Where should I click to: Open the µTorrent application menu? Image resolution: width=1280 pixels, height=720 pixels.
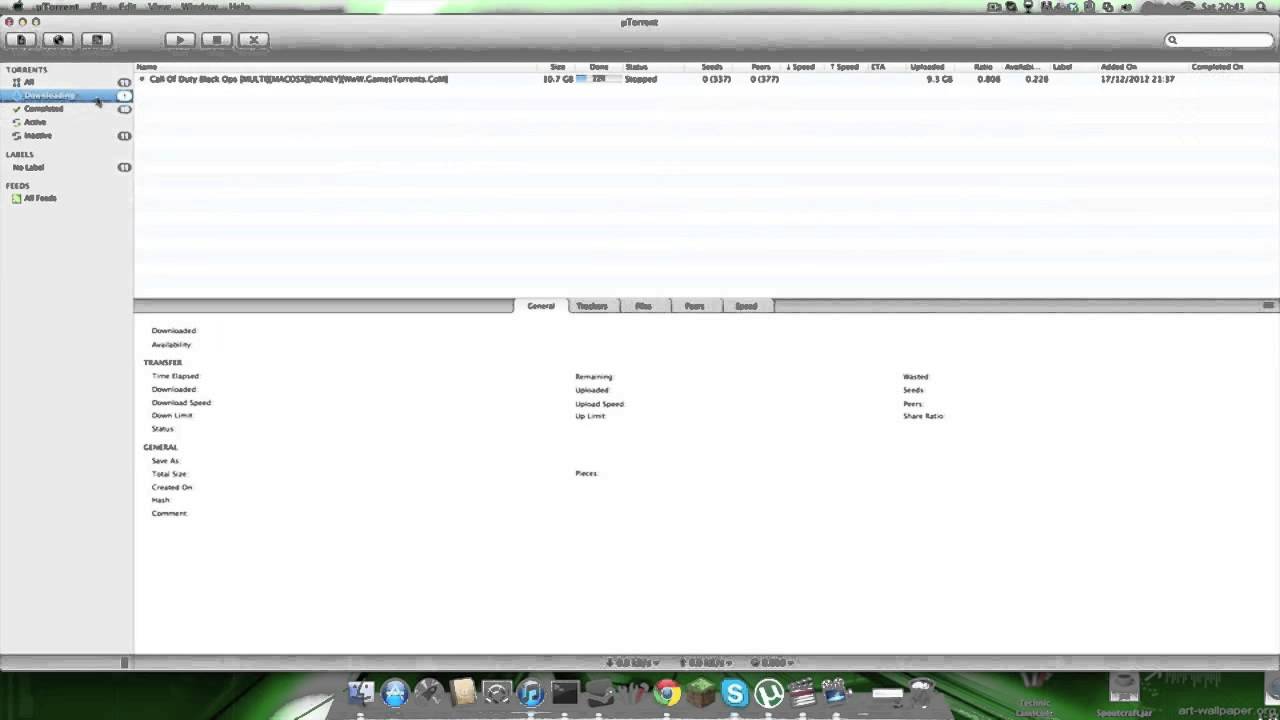[58, 7]
